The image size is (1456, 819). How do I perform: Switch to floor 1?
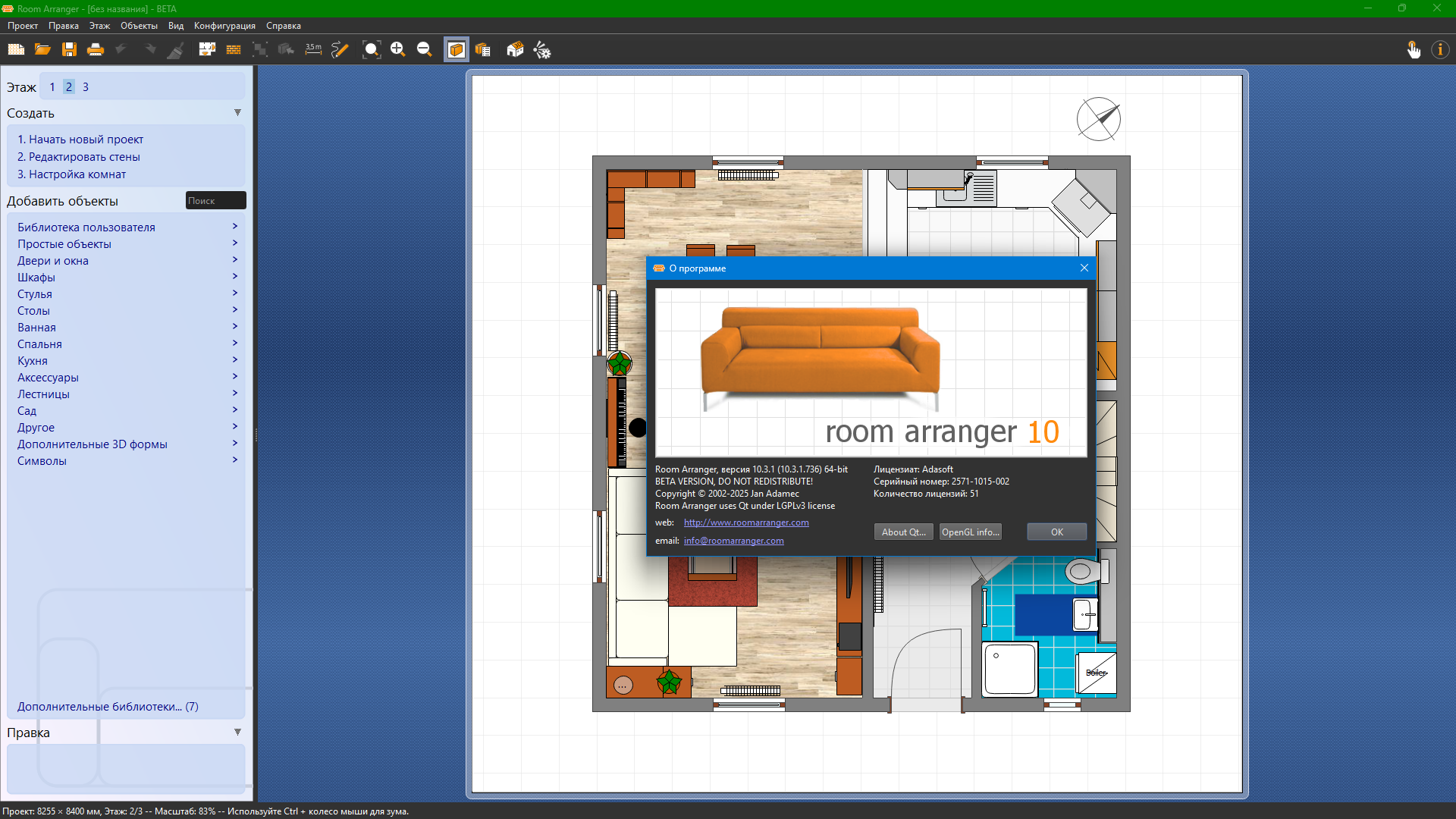click(52, 87)
